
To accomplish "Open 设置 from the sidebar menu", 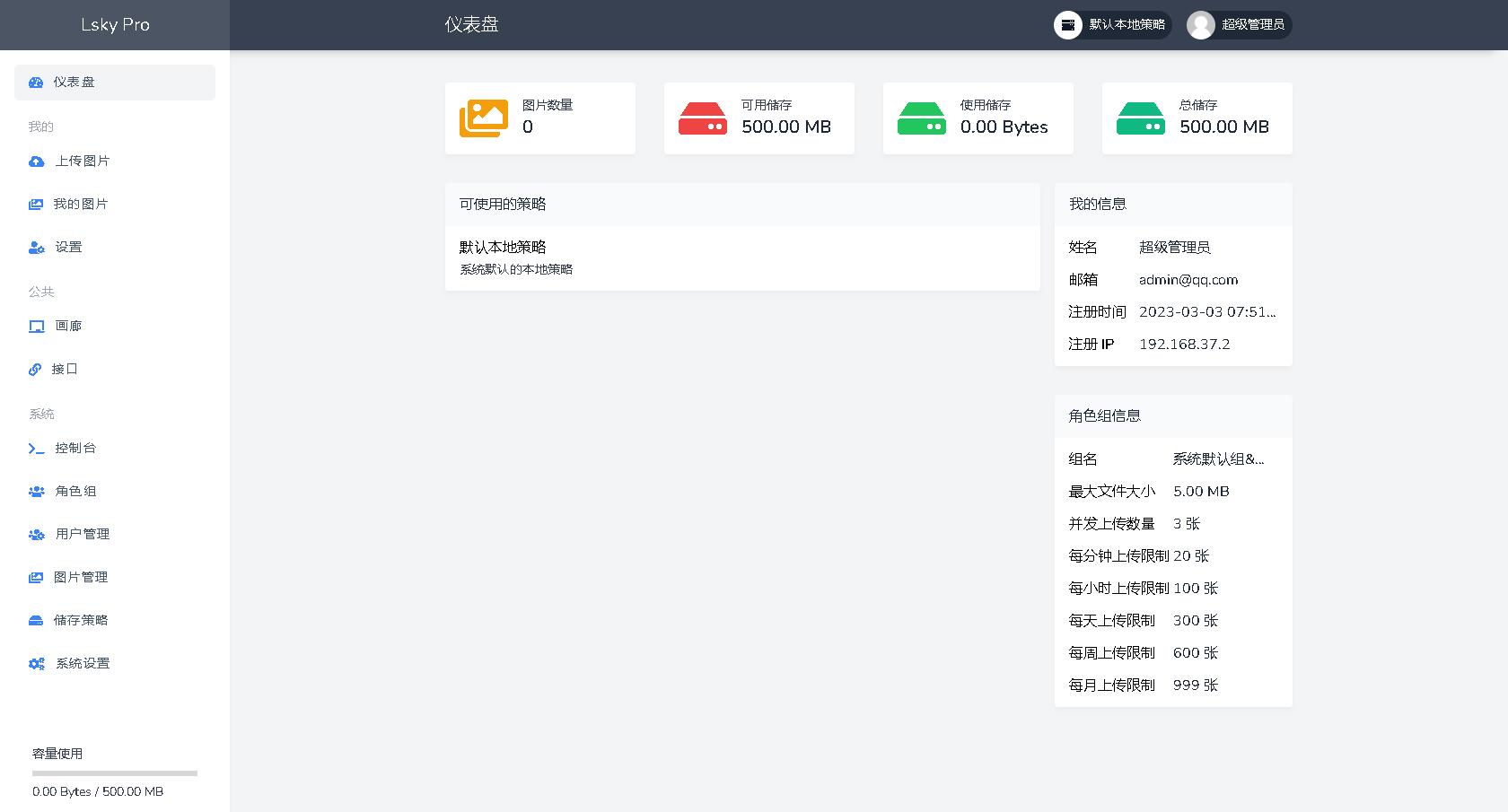I will pos(67,247).
